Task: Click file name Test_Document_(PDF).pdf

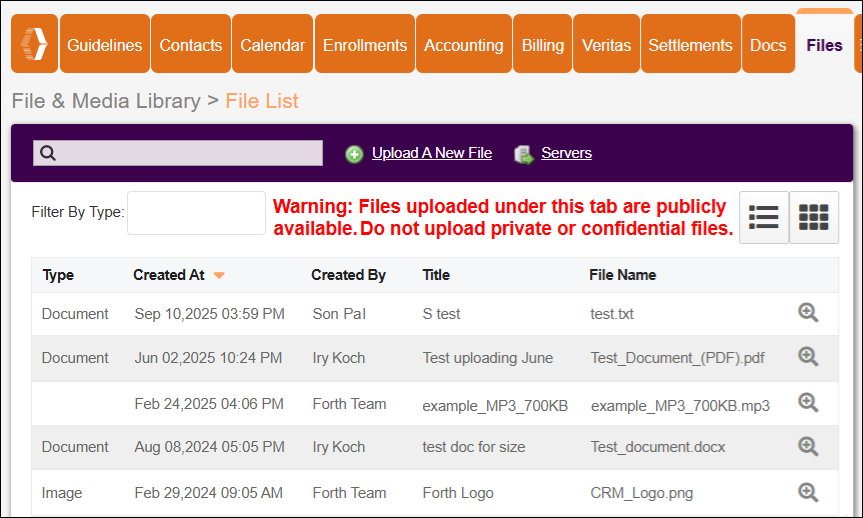Action: pyautogui.click(x=678, y=358)
